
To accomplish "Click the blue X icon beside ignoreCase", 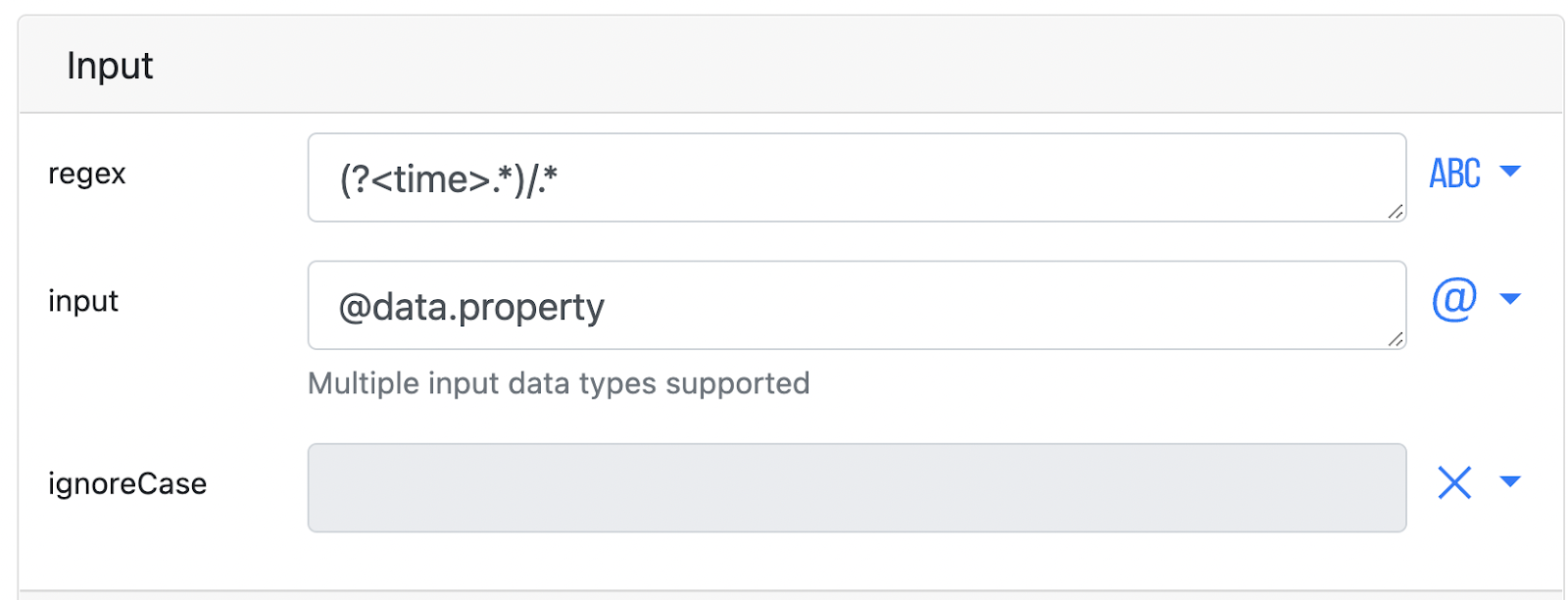I will [1454, 482].
